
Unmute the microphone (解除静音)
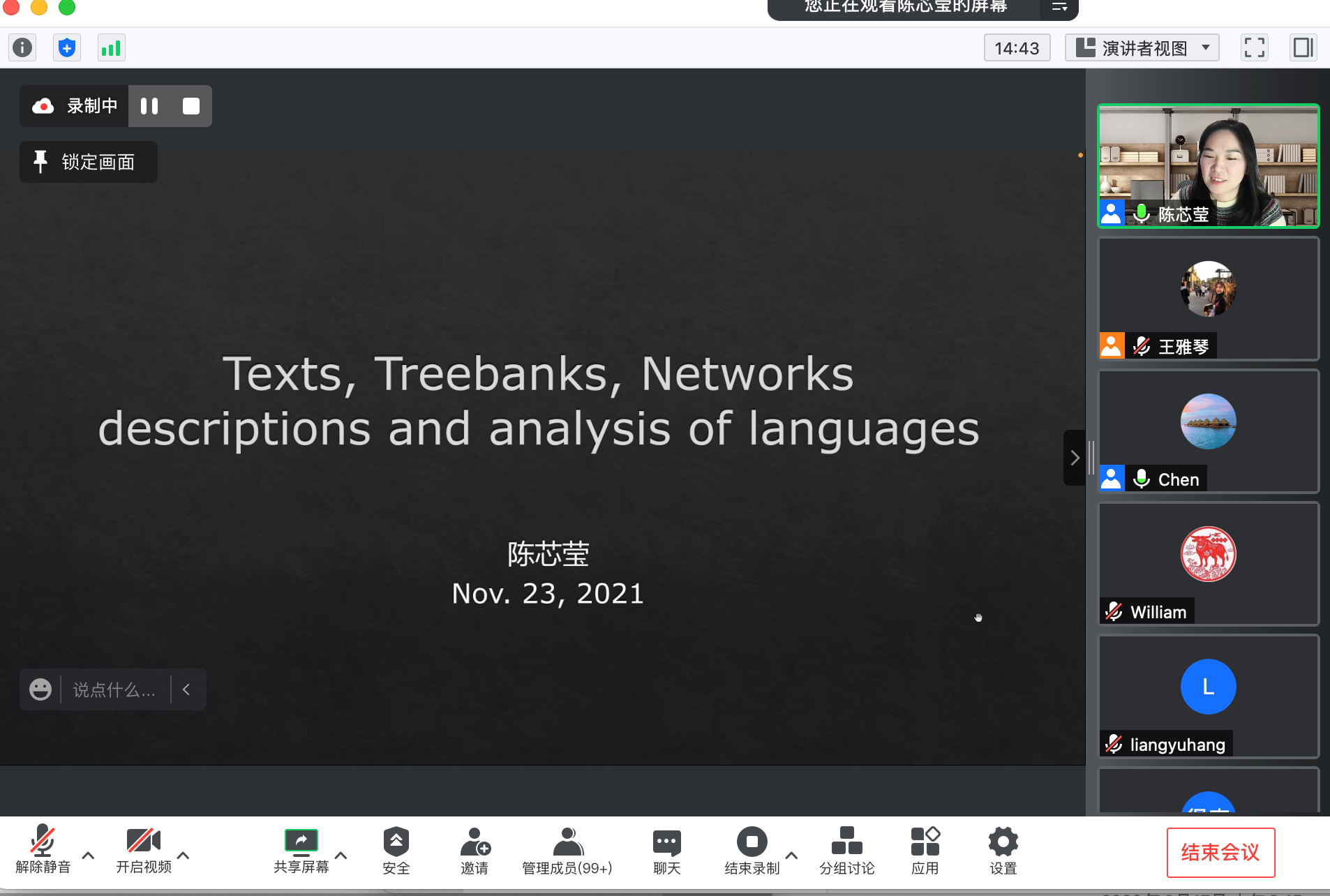(43, 851)
